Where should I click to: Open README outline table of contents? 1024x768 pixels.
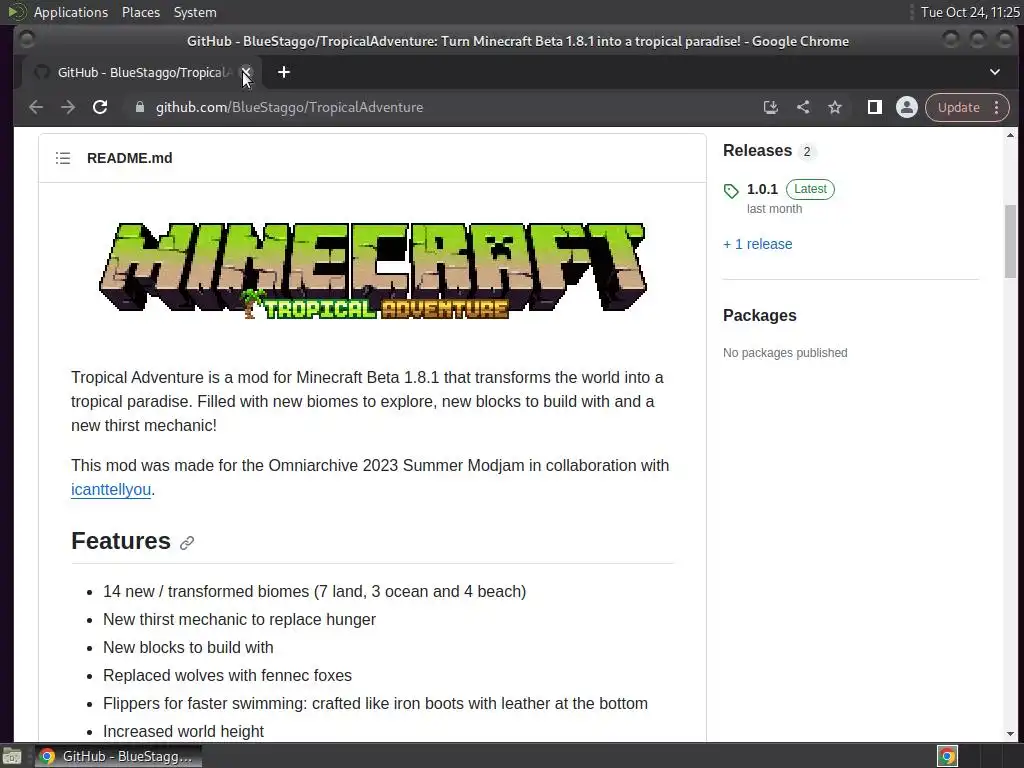tap(63, 158)
